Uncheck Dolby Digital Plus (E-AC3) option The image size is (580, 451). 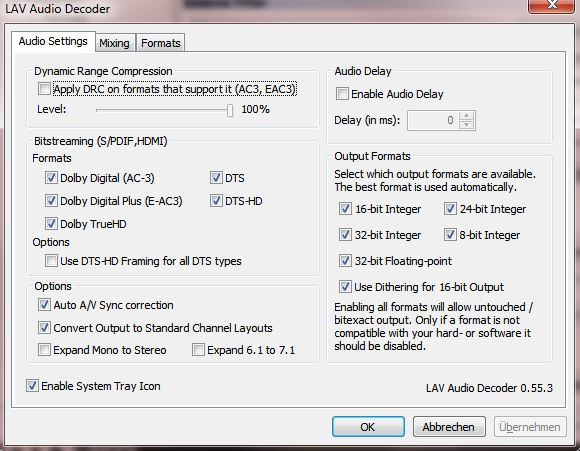[51, 201]
